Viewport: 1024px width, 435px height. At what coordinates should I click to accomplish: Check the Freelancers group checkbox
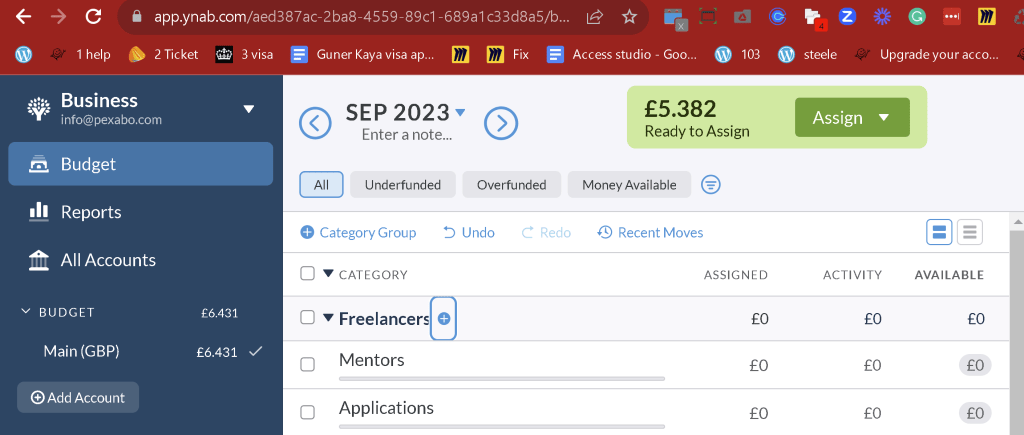pyautogui.click(x=308, y=318)
